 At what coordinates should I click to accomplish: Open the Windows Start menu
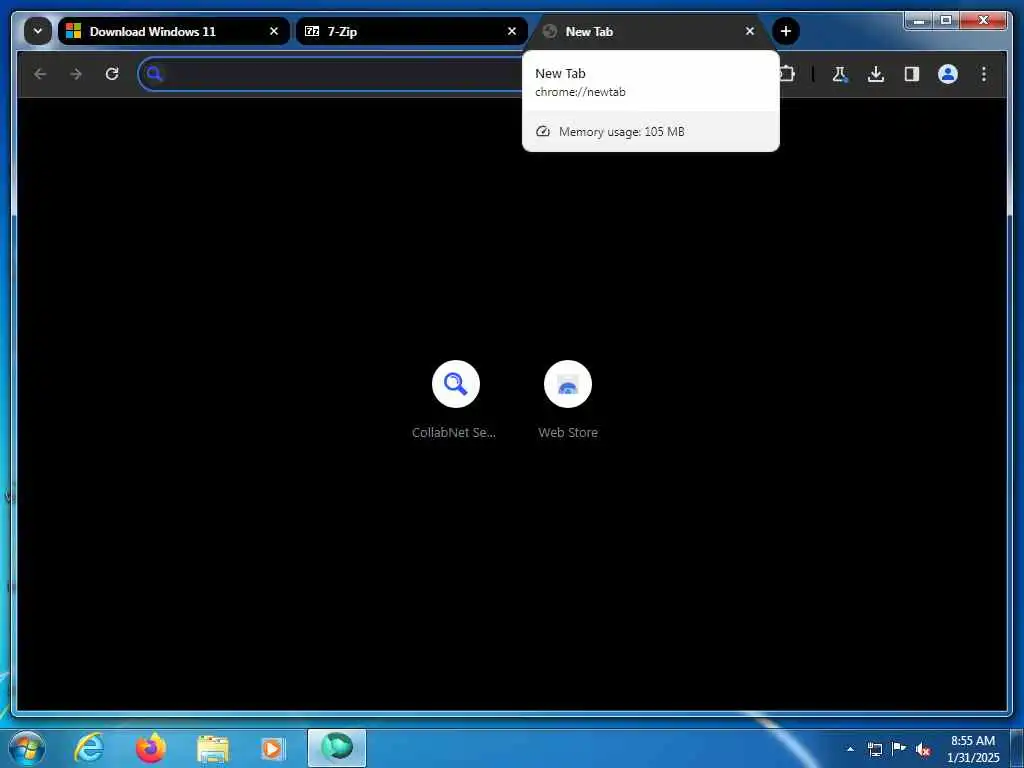[27, 748]
